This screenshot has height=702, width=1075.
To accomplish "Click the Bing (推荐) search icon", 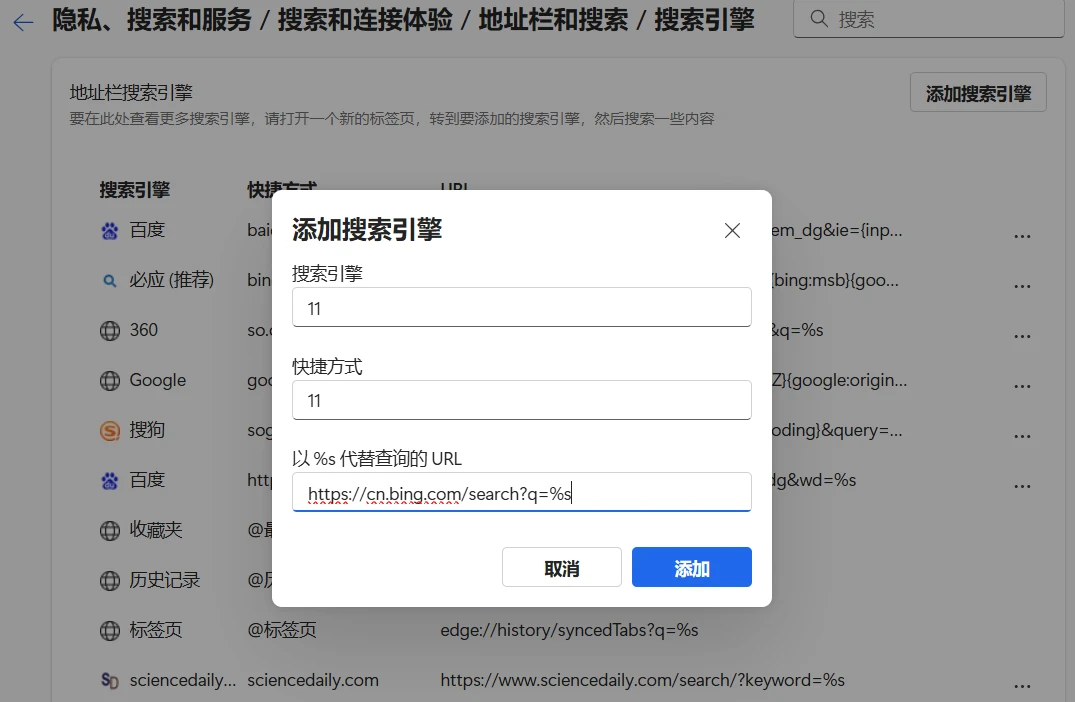I will (110, 280).
